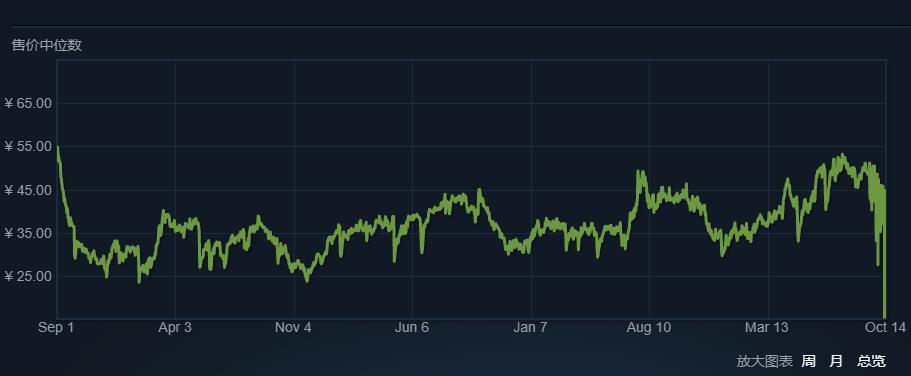
Task: Click the Apr 3 x-axis date label
Action: point(175,328)
